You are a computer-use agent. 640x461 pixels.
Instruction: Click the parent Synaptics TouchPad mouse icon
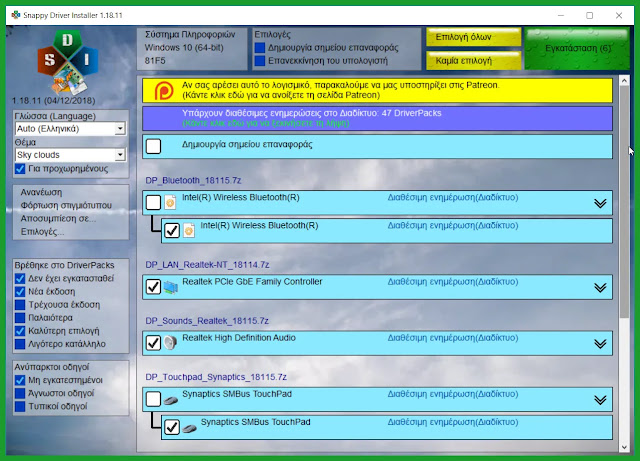pyautogui.click(x=171, y=400)
